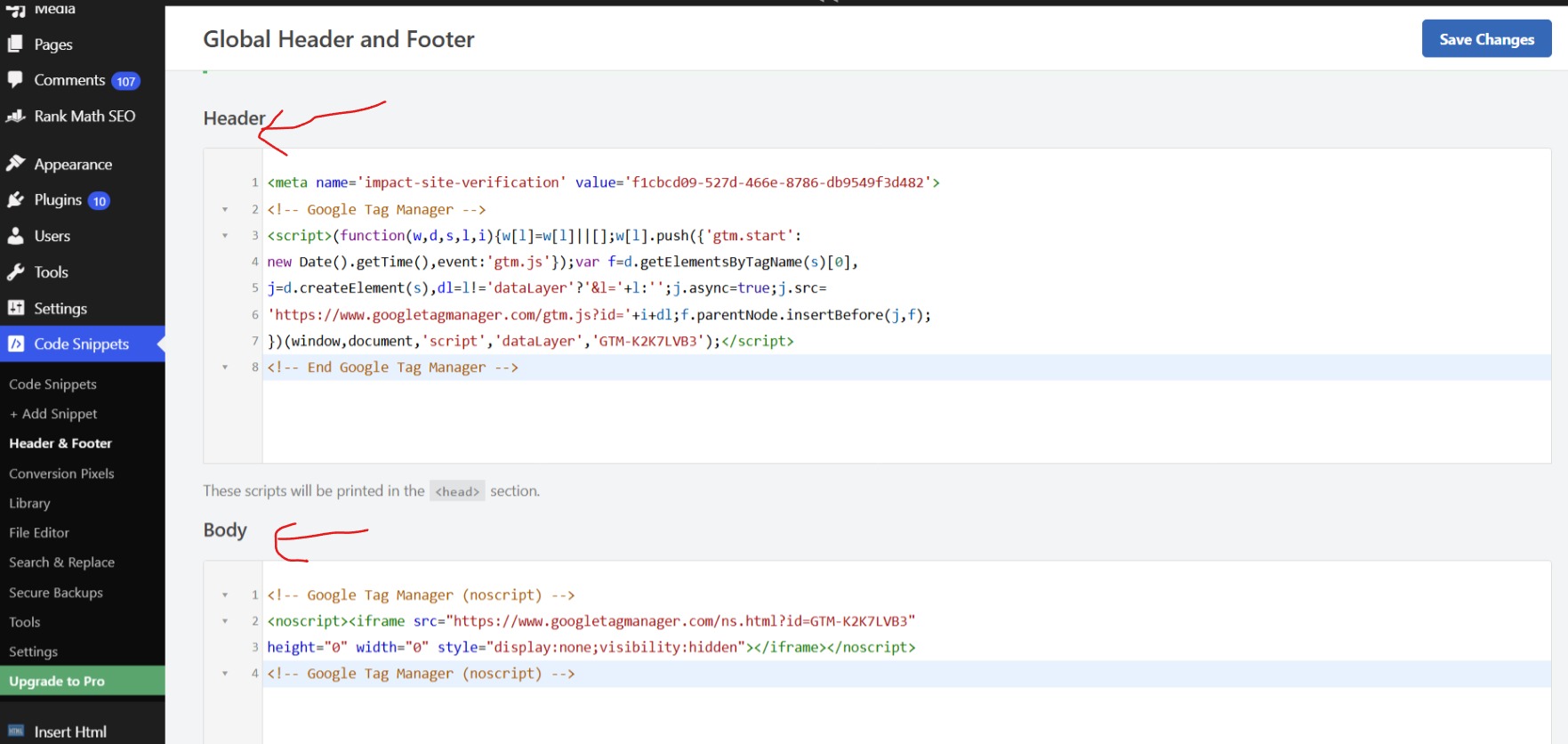Click + Add Snippet link
This screenshot has width=1568, height=744.
pyautogui.click(x=53, y=414)
